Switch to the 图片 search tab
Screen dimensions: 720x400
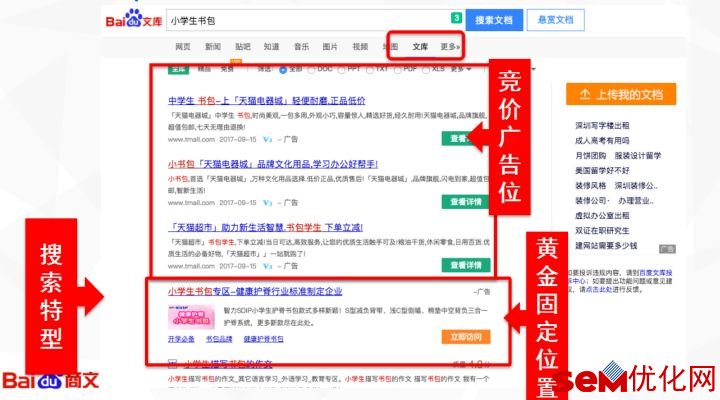330,46
